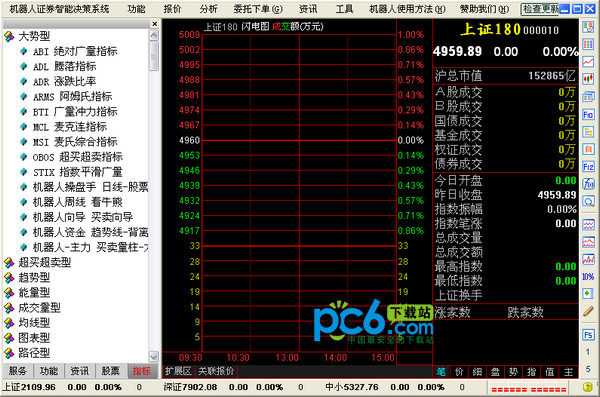
Task: Click the F10 company info icon
Action: 588,114
